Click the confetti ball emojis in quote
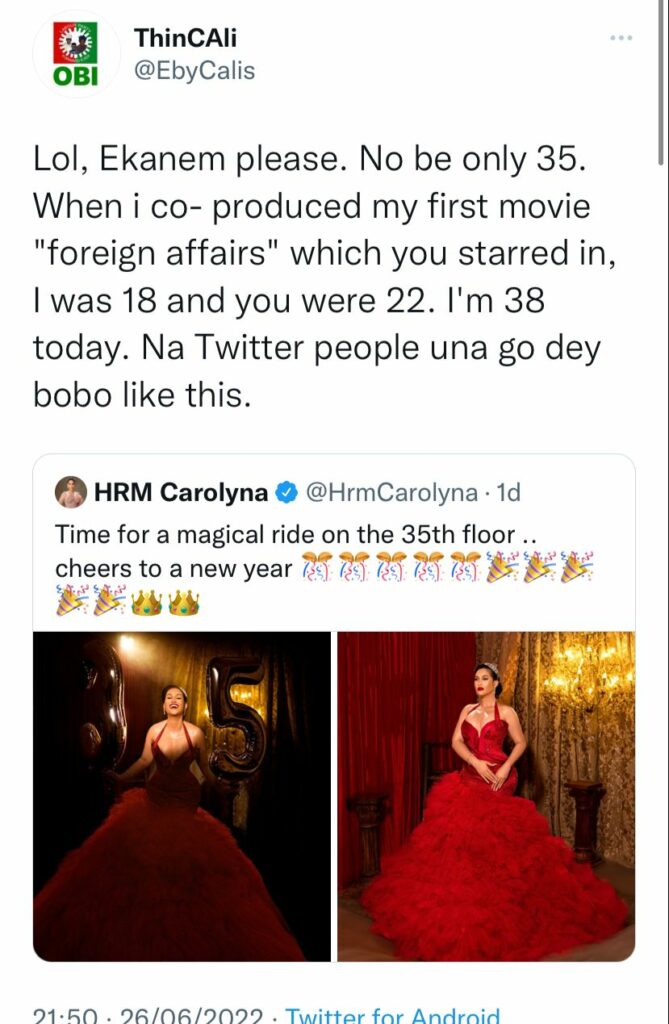 point(391,568)
